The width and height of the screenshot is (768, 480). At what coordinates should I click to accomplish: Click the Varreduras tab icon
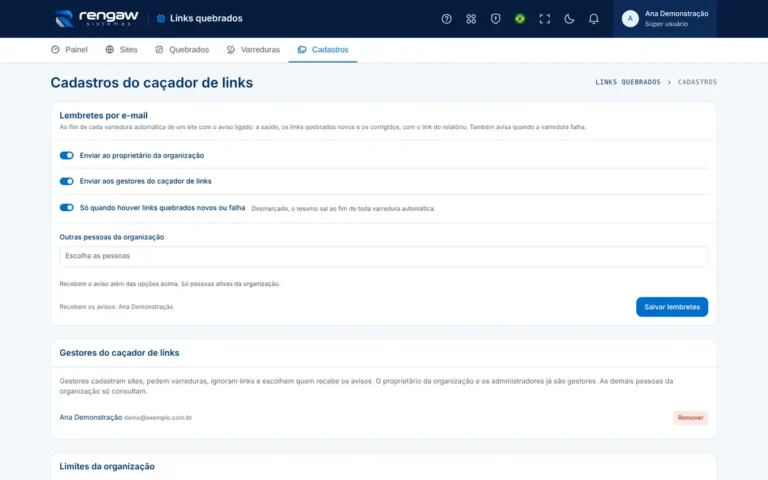click(231, 49)
